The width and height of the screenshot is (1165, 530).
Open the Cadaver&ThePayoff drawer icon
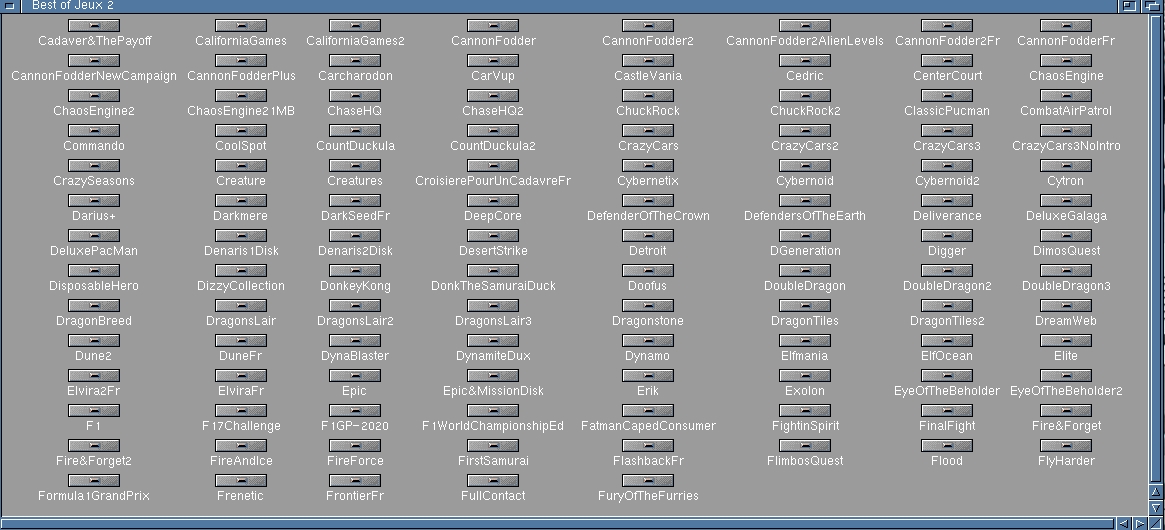94,25
